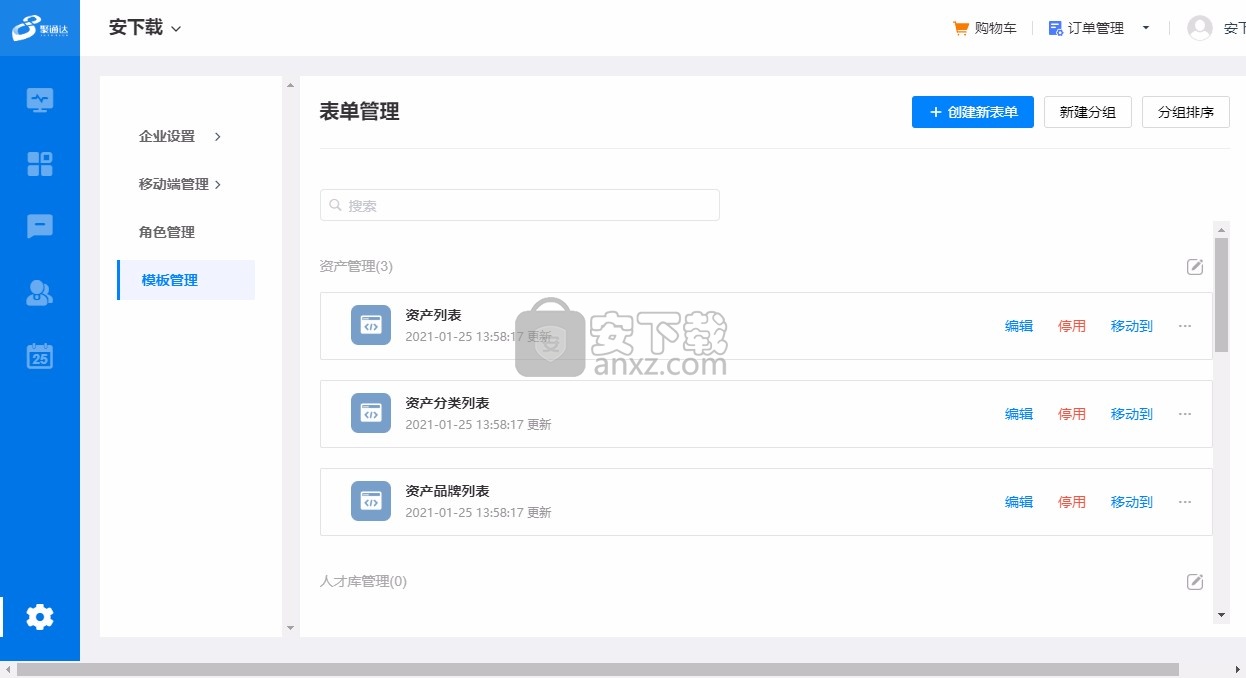Edit the 资产管理 group name icon
The height and width of the screenshot is (678, 1246).
pyautogui.click(x=1195, y=266)
